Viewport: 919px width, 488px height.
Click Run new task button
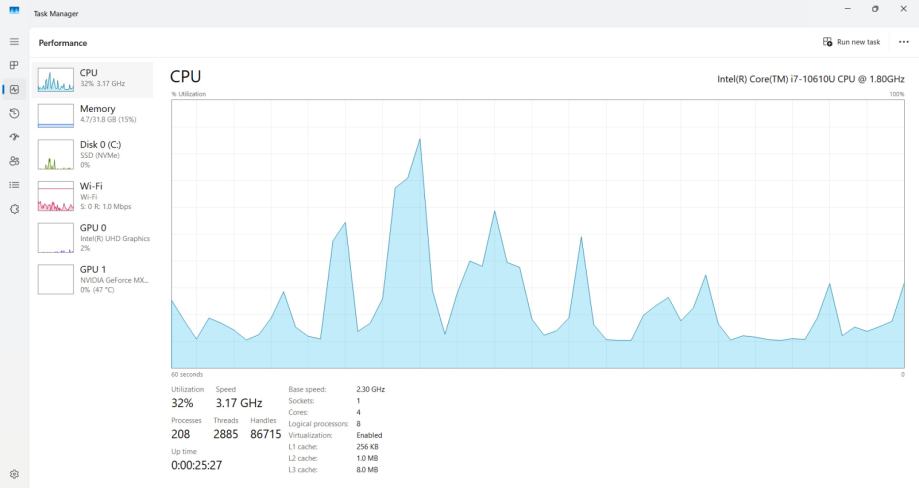851,42
